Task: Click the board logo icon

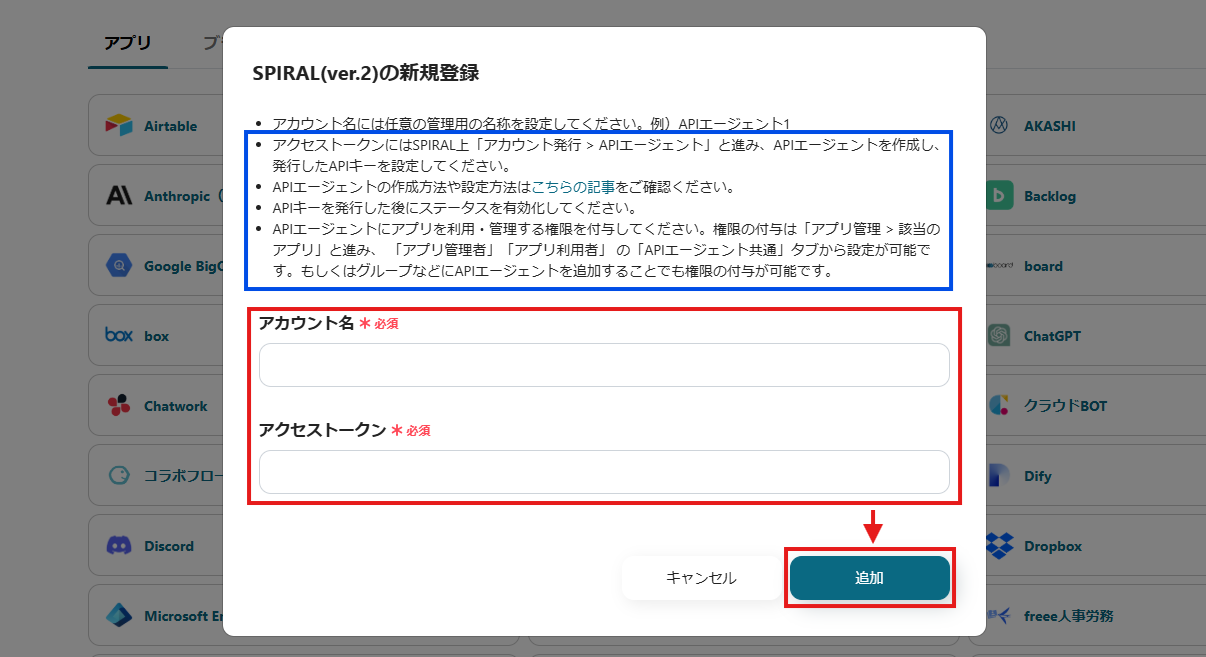Action: (x=999, y=266)
